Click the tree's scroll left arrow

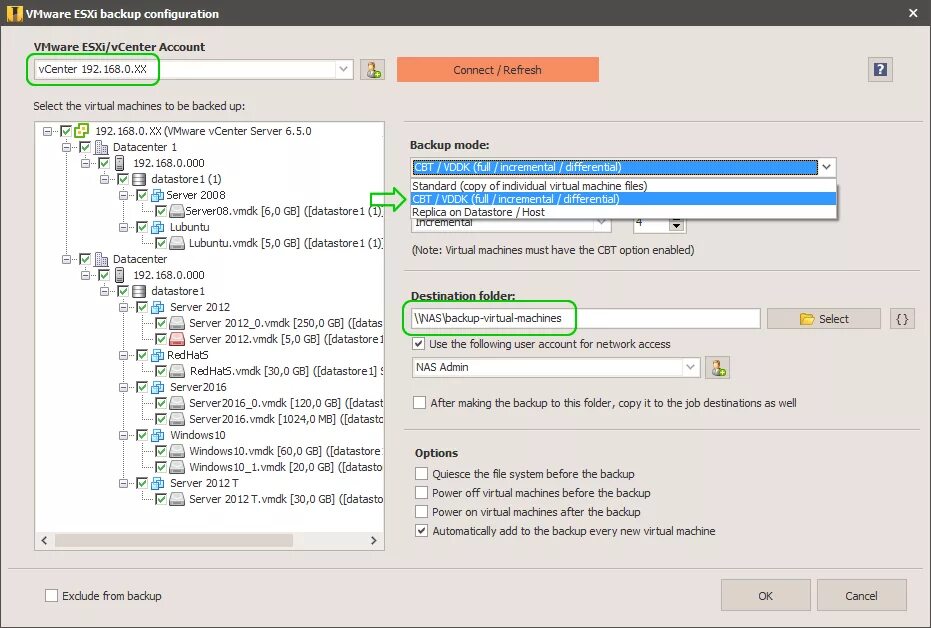(x=45, y=540)
